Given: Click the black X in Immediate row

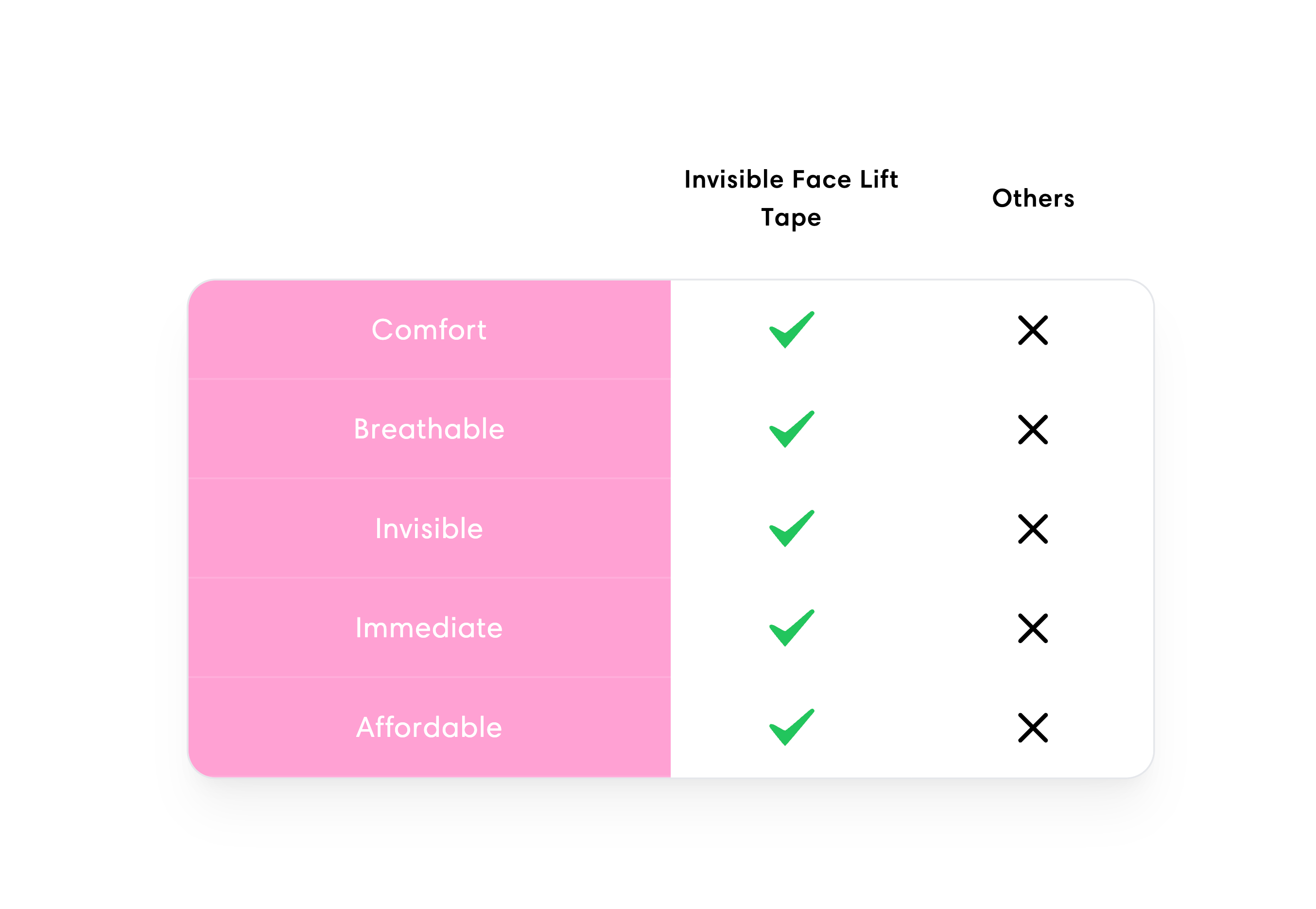Looking at the screenshot, I should [x=1032, y=628].
